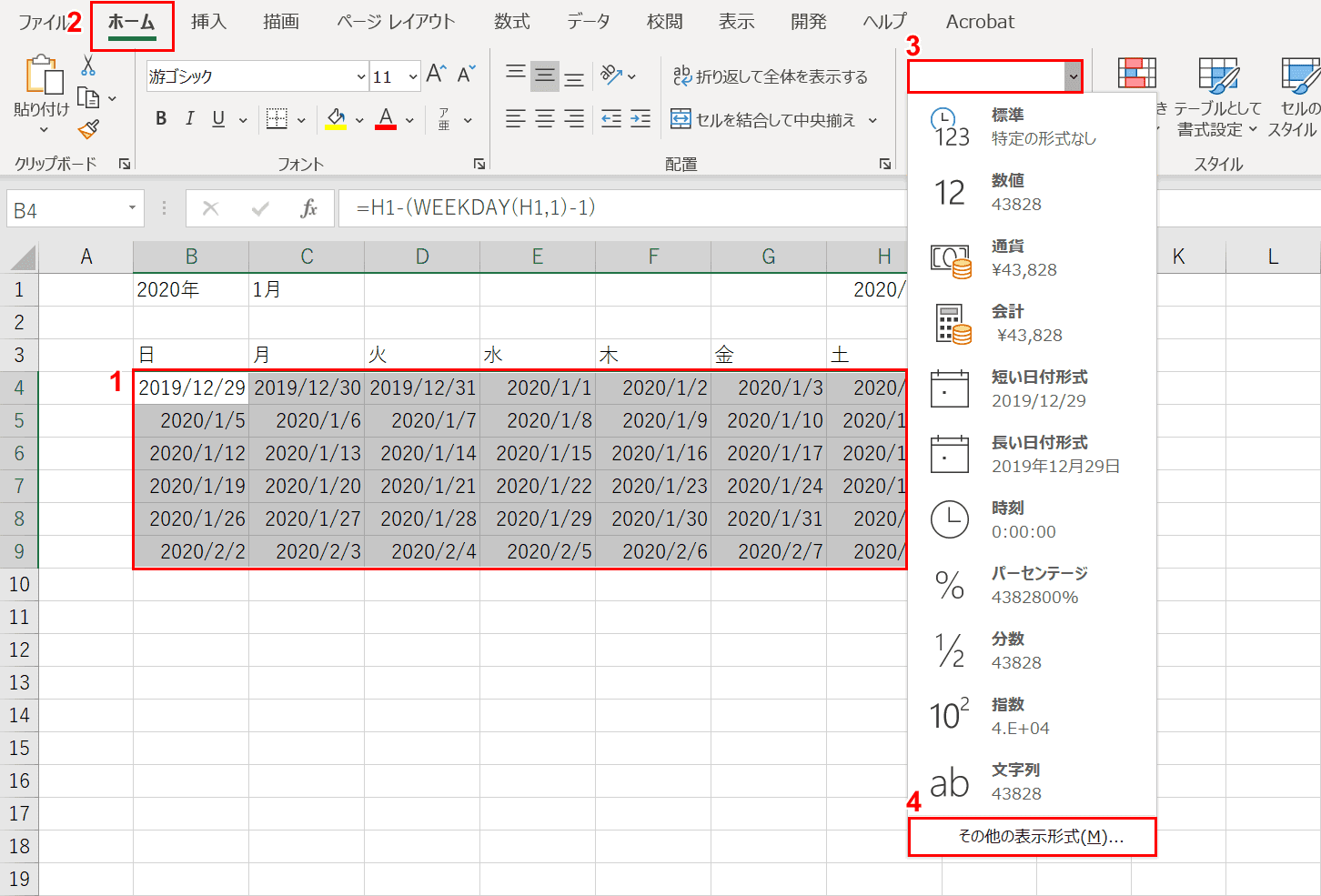Switch to the ページ レイアウト tab
1321x896 pixels.
[396, 22]
